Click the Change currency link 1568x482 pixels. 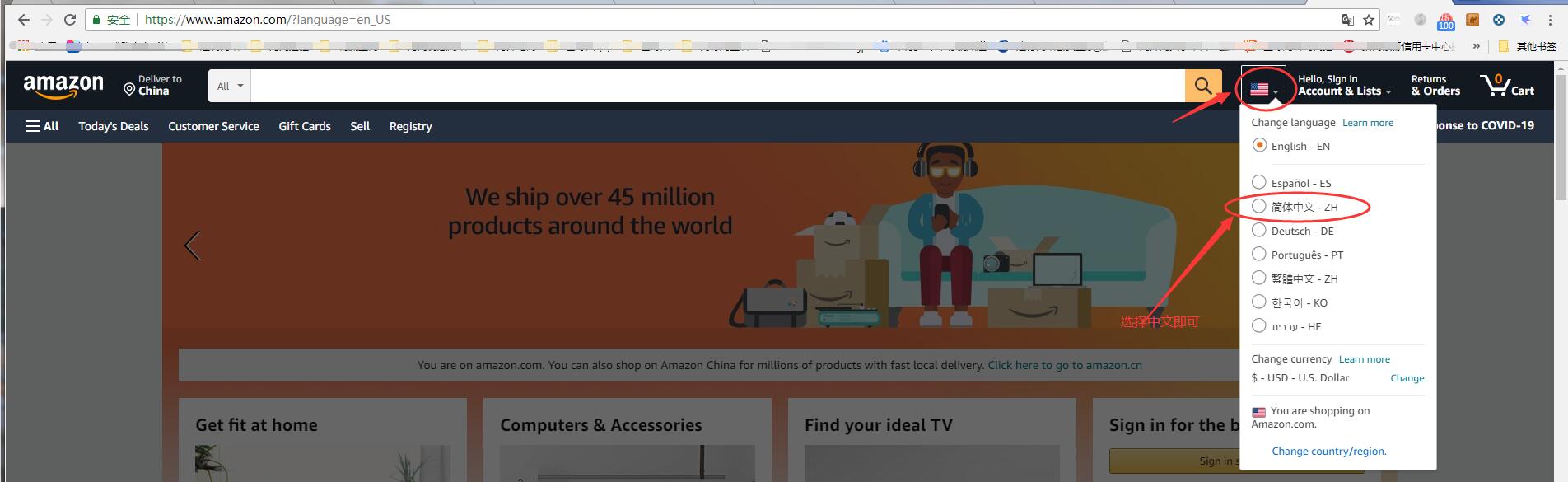point(1407,378)
